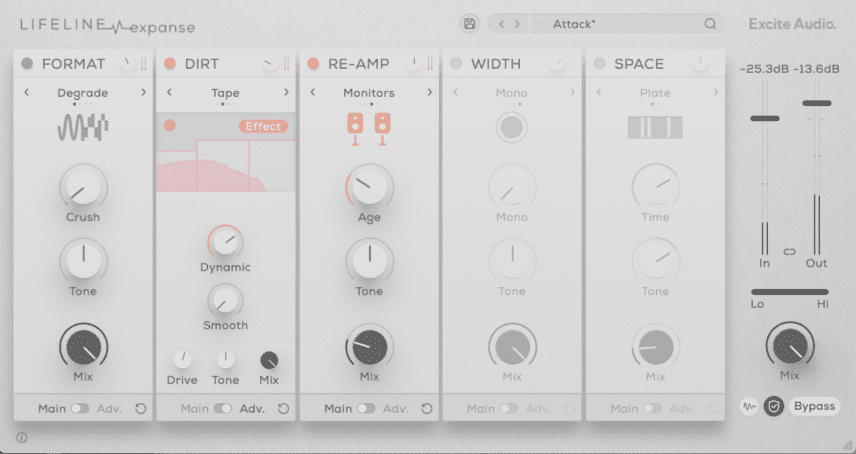Toggle the DIRT Effect section power dot
The image size is (856, 454).
click(x=170, y=126)
